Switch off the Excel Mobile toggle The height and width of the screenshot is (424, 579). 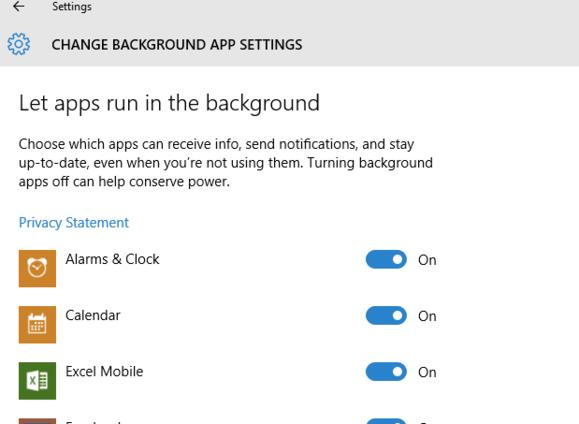point(386,372)
